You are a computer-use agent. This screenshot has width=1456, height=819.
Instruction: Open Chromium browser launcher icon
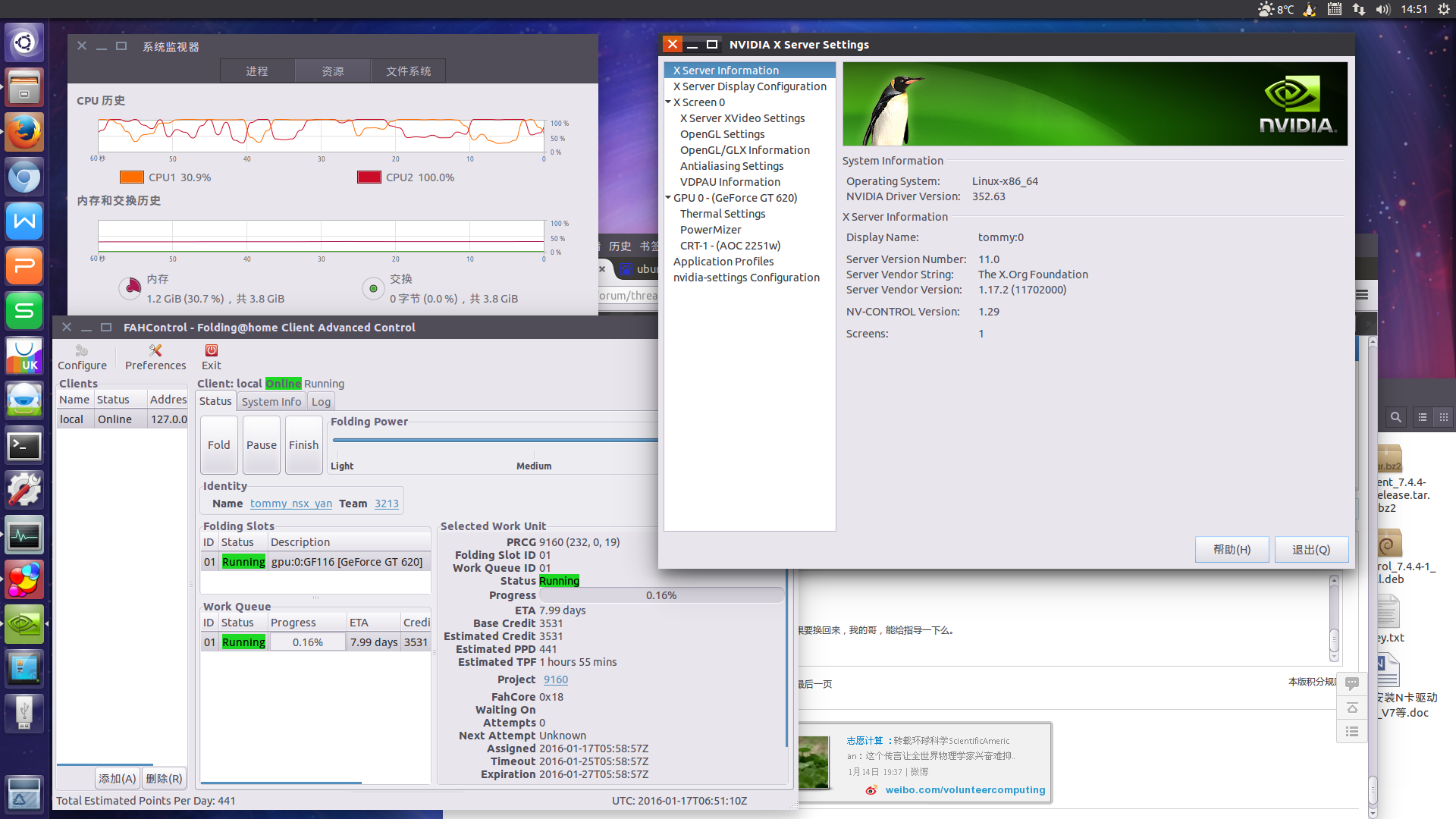(x=24, y=177)
